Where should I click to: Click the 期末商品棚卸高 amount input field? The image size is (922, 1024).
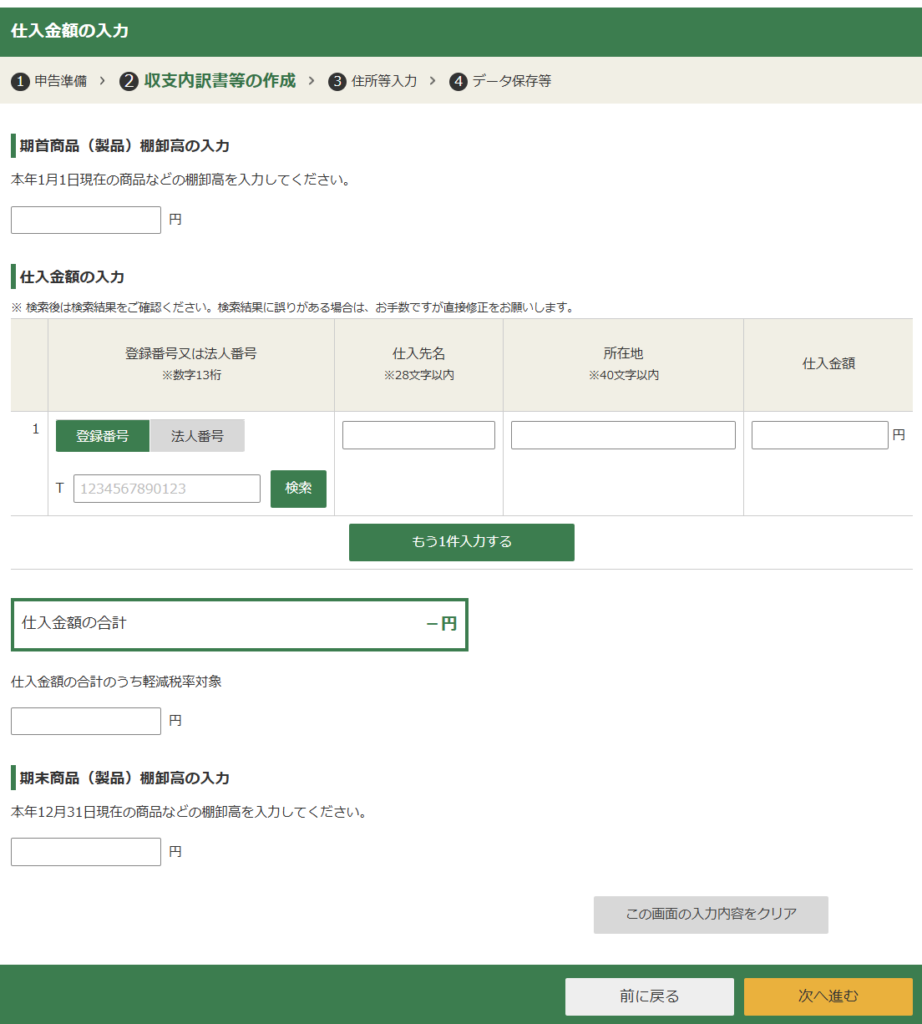click(86, 852)
